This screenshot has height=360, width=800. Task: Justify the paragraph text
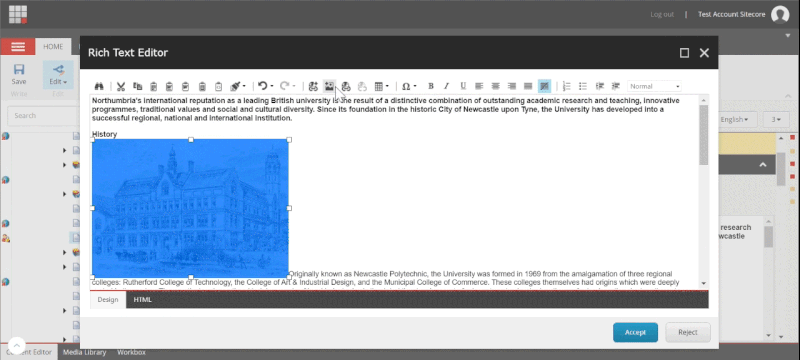click(x=528, y=86)
